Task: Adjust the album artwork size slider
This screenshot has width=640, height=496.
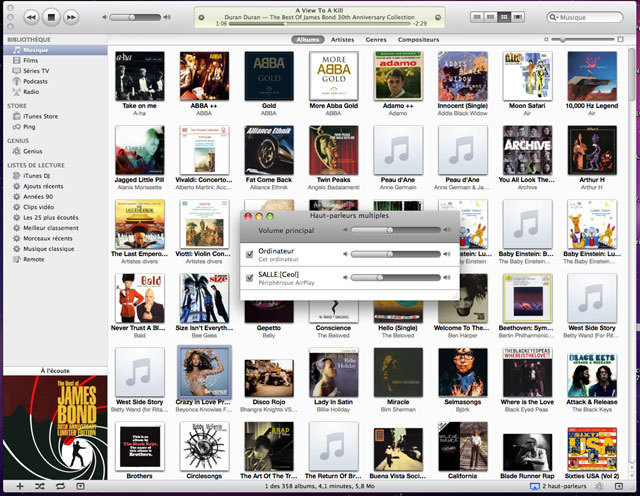Action: pyautogui.click(x=583, y=39)
